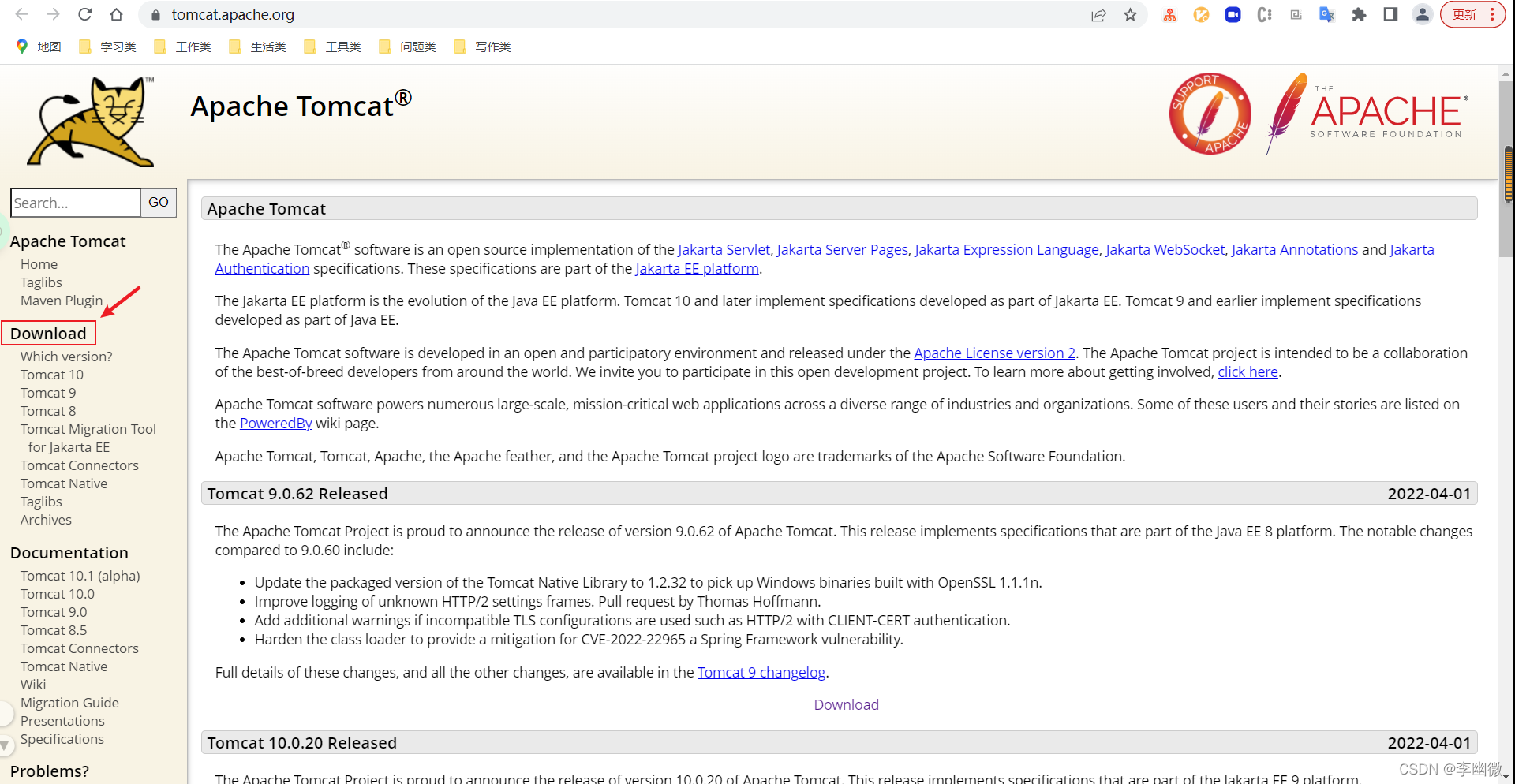Open the PoweredBy wiki link
1515x784 pixels.
coord(276,424)
